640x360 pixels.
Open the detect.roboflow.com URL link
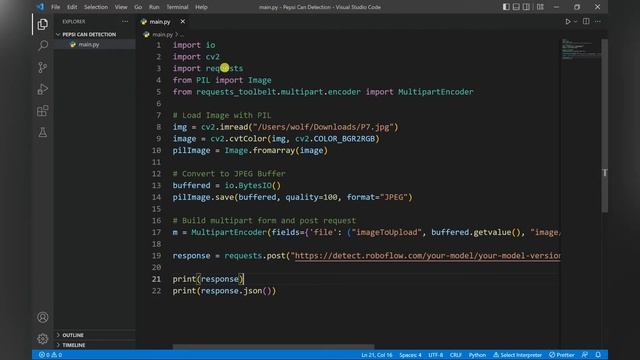pos(427,256)
